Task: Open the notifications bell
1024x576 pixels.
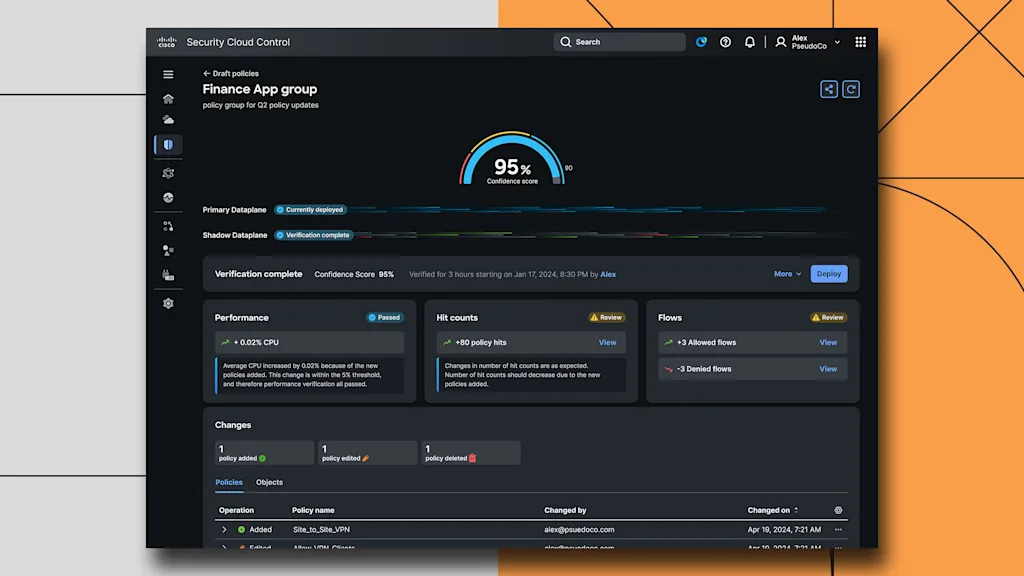Action: 750,42
